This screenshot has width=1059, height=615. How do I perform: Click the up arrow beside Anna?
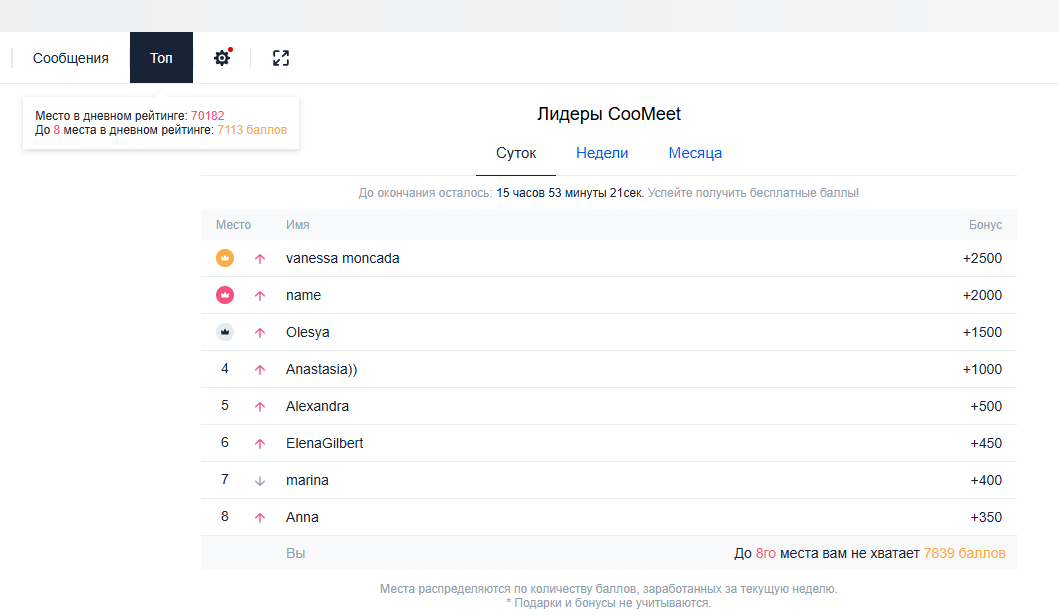click(x=260, y=518)
